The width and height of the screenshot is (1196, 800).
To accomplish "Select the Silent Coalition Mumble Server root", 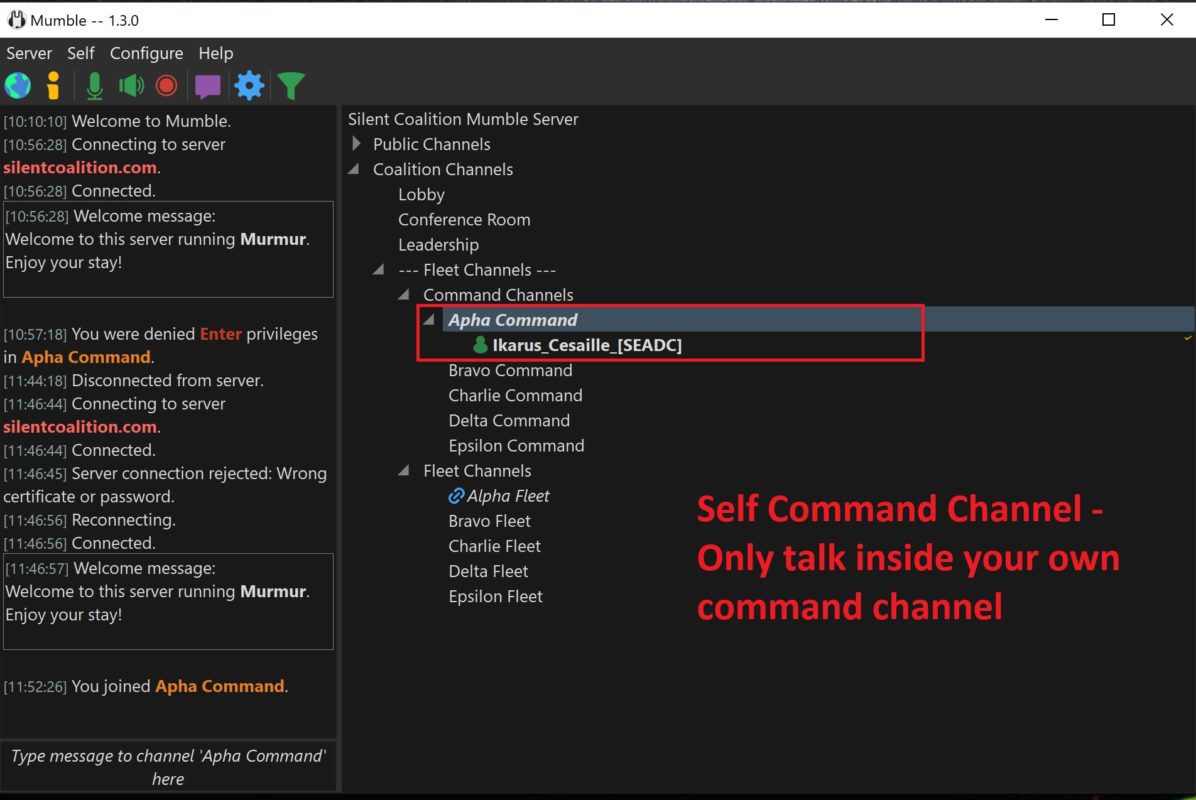I will click(x=463, y=119).
